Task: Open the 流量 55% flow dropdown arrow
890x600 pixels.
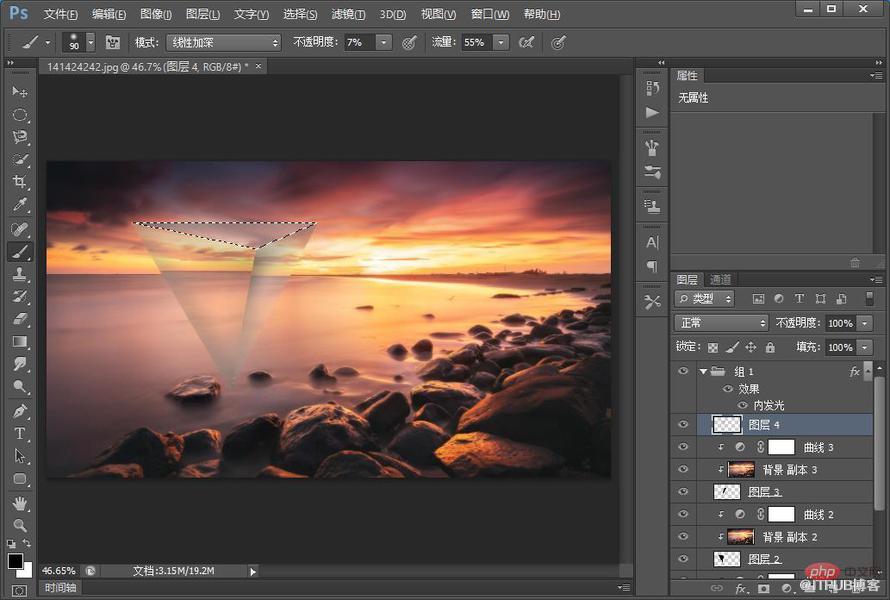Action: [x=501, y=43]
